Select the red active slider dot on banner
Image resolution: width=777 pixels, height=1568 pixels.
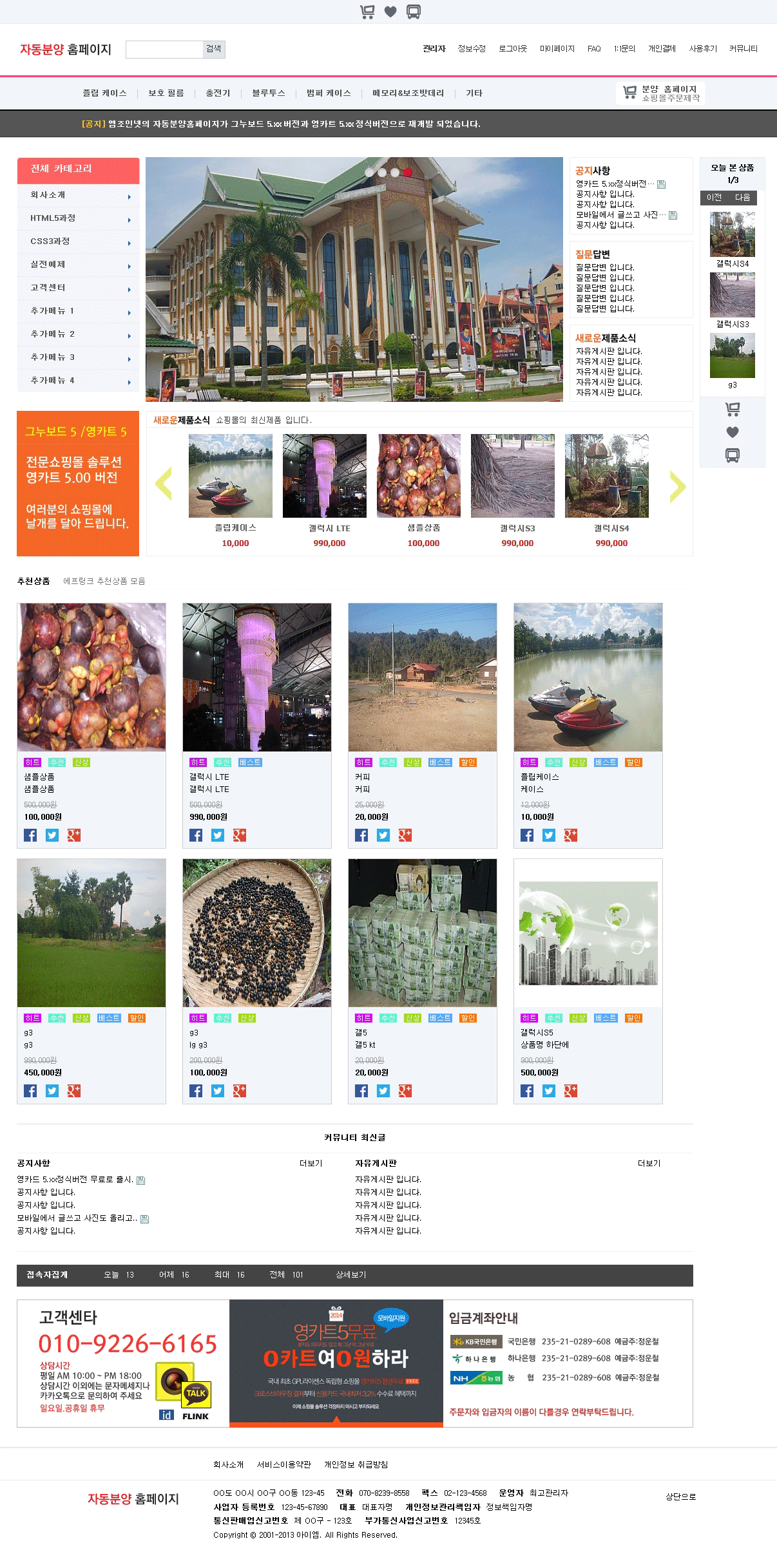pyautogui.click(x=408, y=173)
